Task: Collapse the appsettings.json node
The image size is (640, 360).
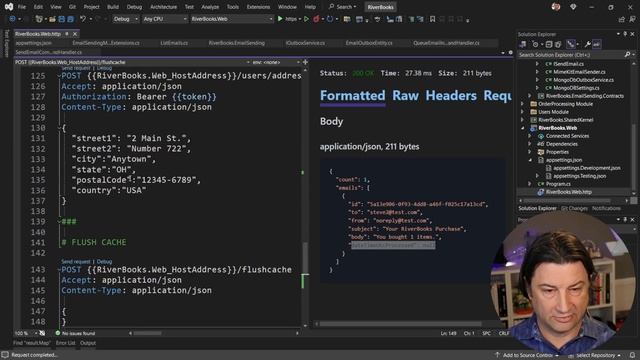Action: [530, 160]
